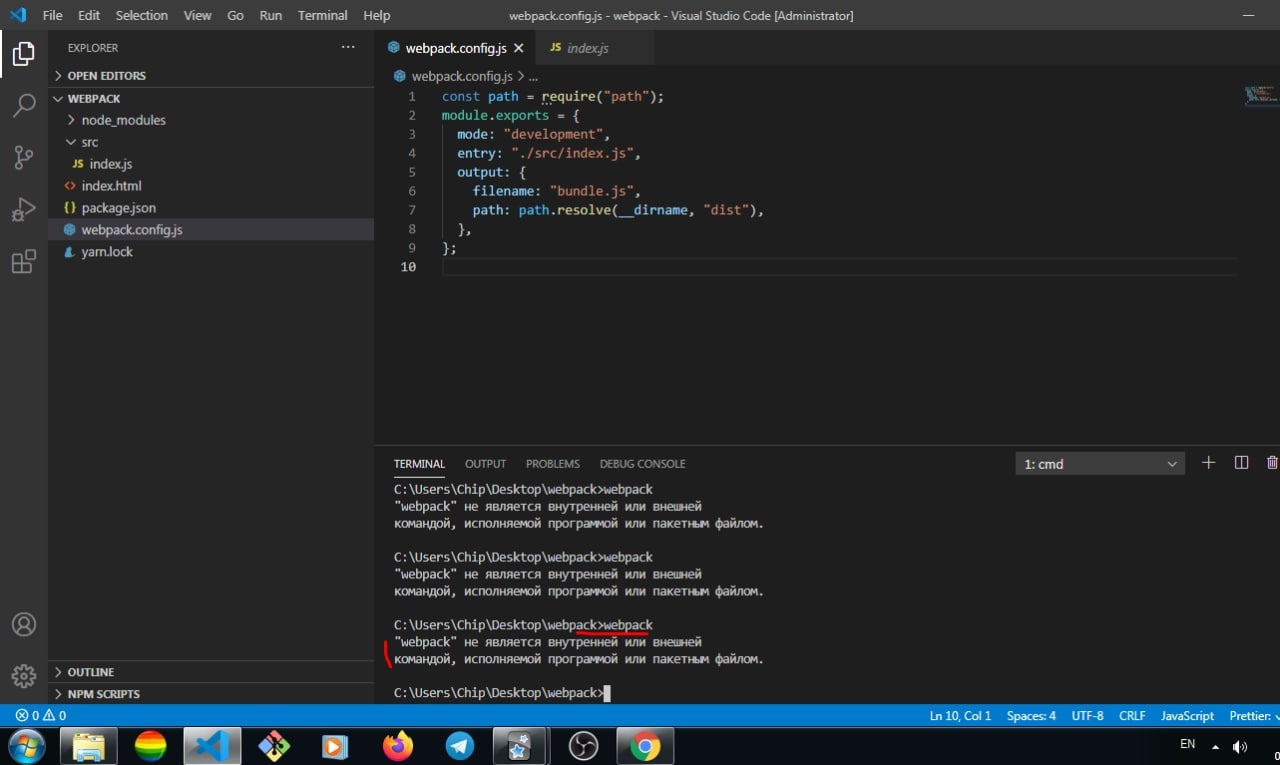Viewport: 1280px width, 765px height.
Task: Open the Go menu
Action: tap(235, 15)
